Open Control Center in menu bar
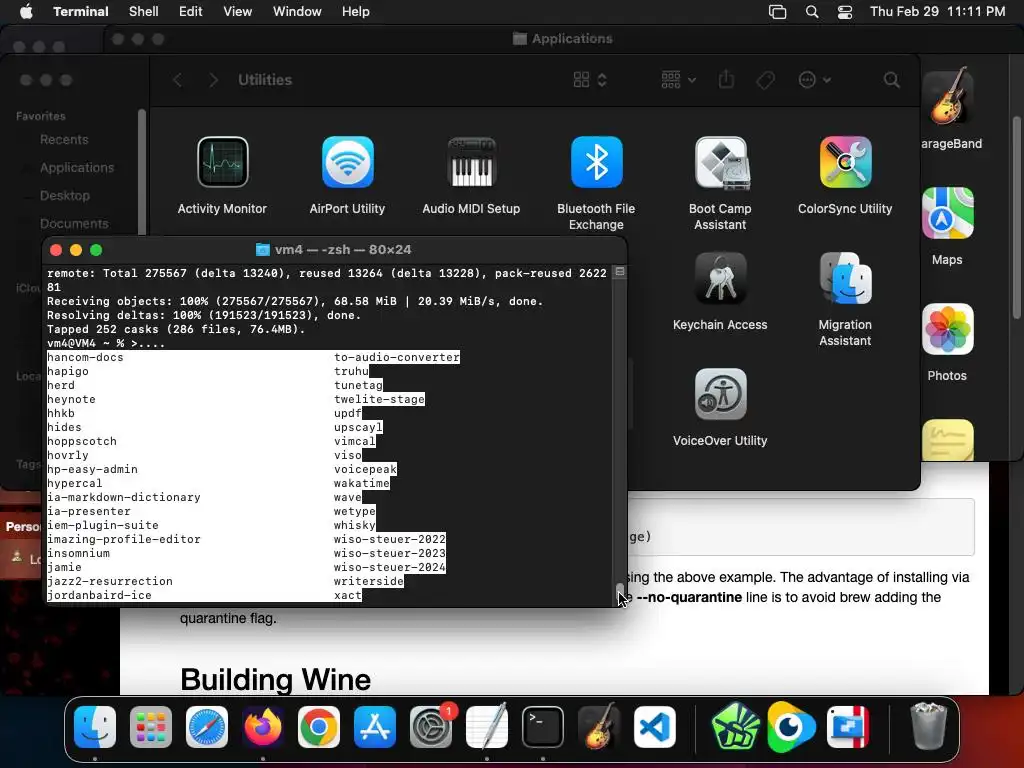Screen dimensions: 1024x768 (x=845, y=12)
